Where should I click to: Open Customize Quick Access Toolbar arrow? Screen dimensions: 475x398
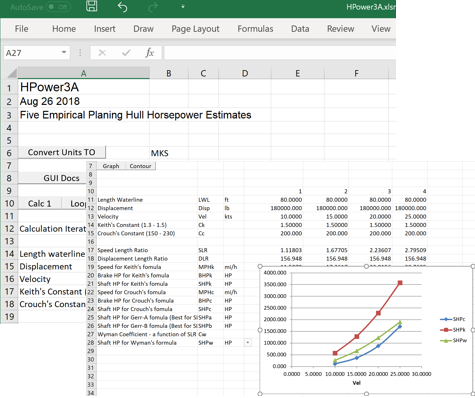pyautogui.click(x=183, y=7)
